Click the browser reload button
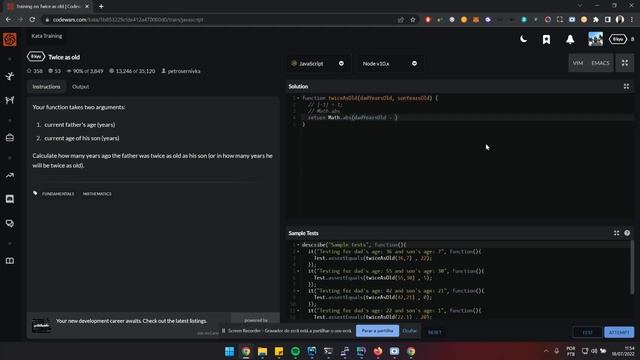The height and width of the screenshot is (360, 640). pos(32,20)
